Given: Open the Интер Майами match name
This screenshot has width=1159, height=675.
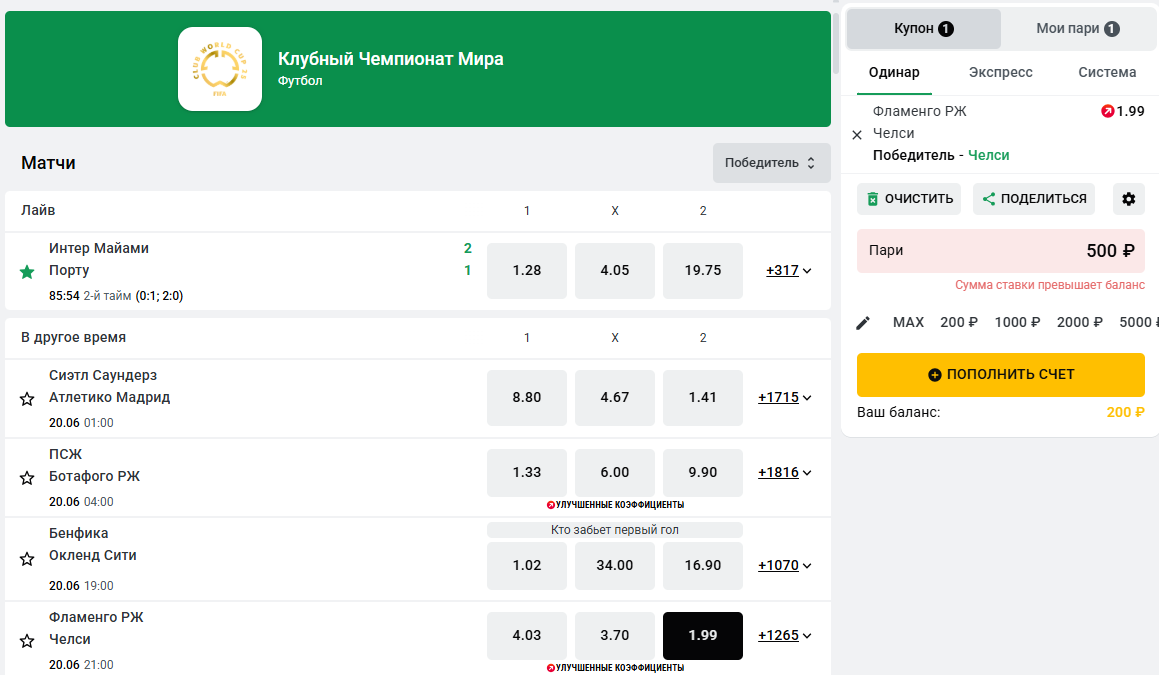Looking at the screenshot, I should pyautogui.click(x=99, y=248).
